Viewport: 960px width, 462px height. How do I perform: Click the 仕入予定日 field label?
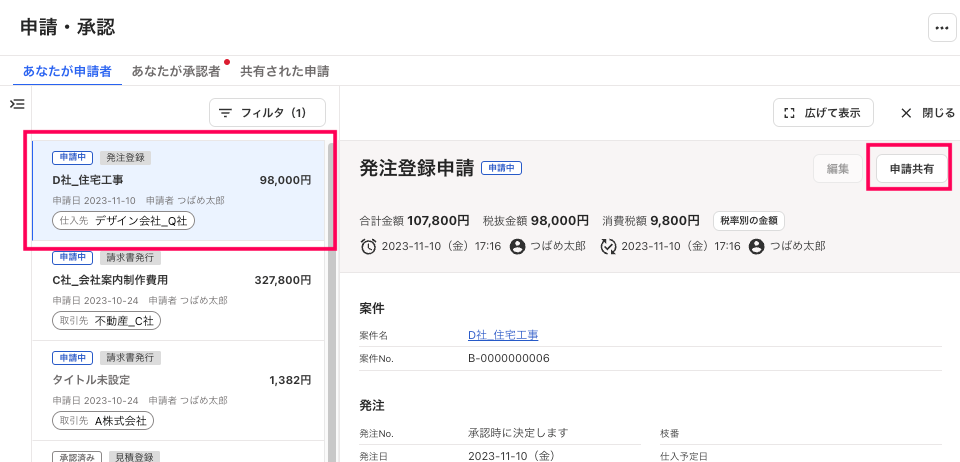pos(684,456)
